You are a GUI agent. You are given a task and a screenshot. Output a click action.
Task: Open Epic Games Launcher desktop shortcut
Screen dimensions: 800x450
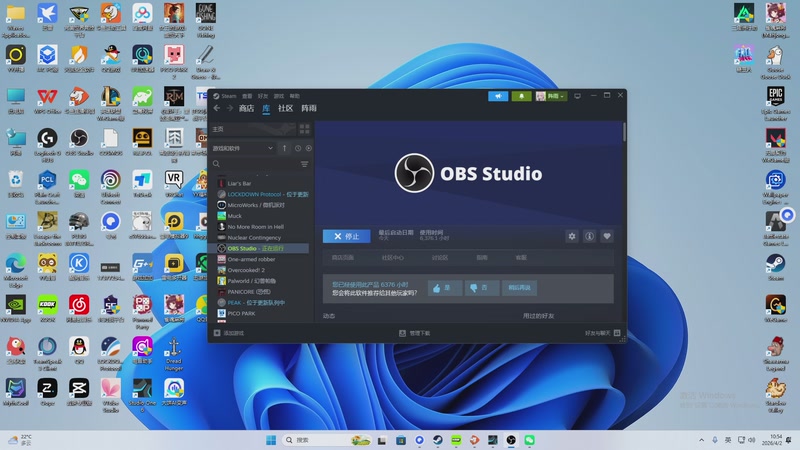776,103
